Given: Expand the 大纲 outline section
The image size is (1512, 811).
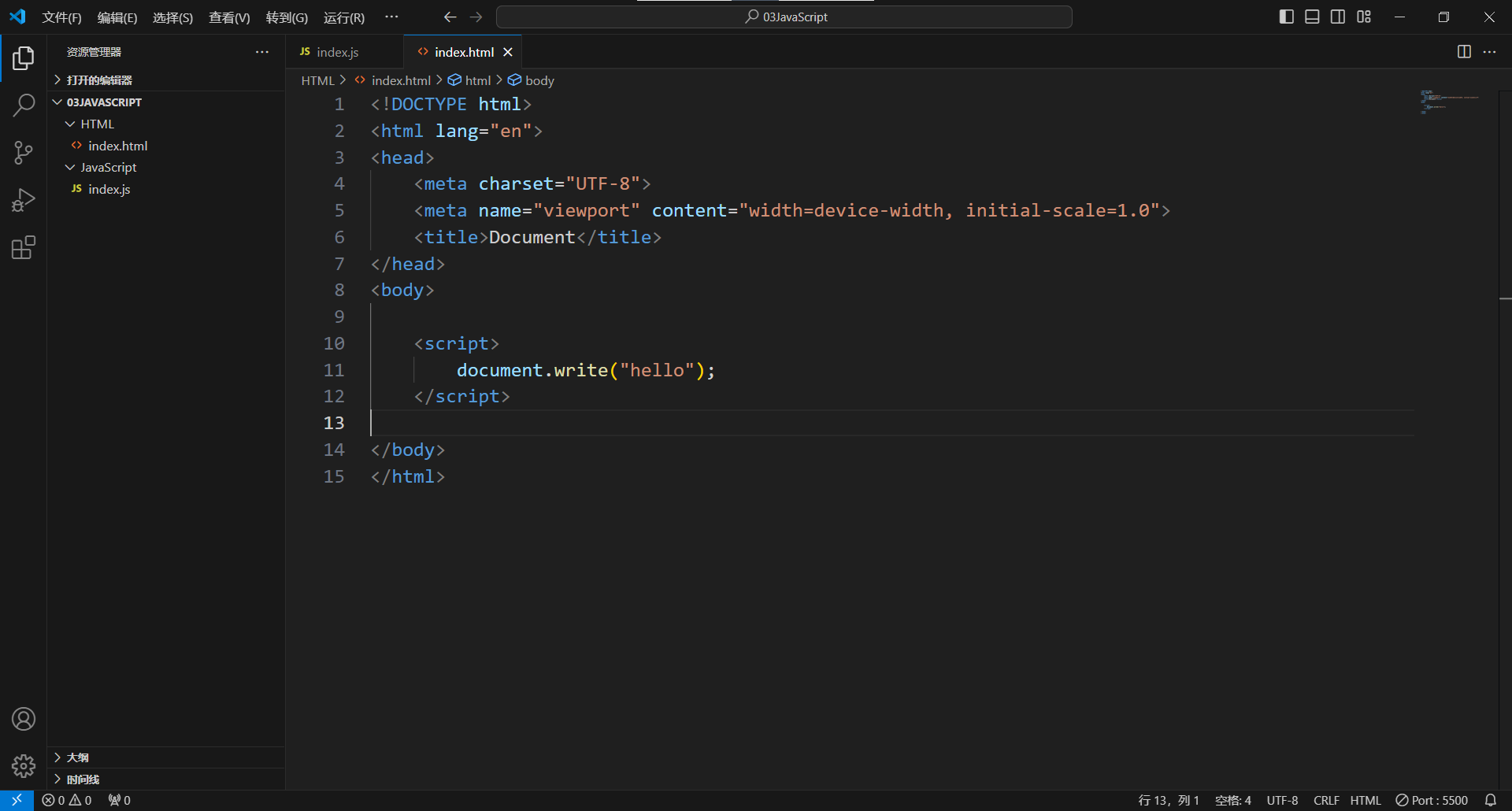Looking at the screenshot, I should (x=166, y=757).
